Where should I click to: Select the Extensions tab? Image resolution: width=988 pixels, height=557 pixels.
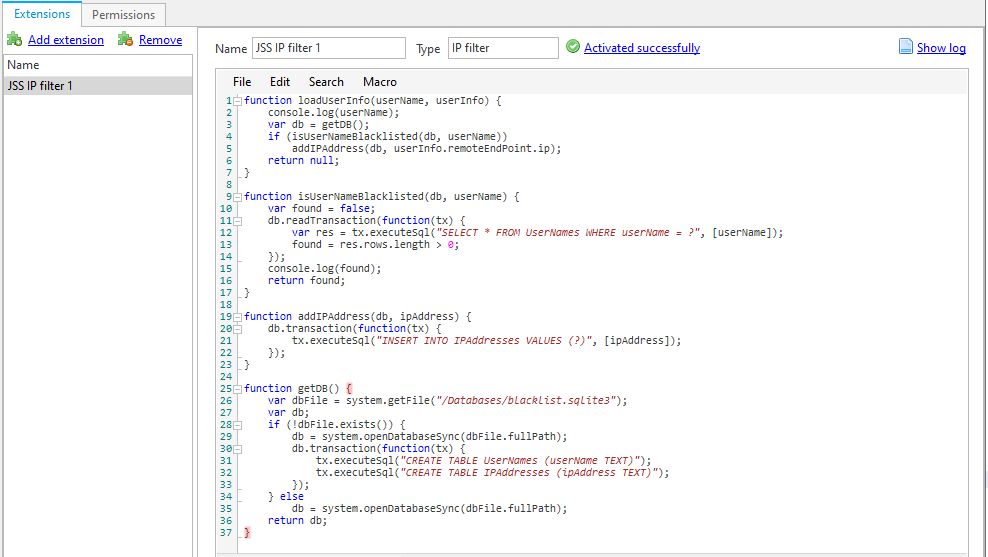click(42, 15)
